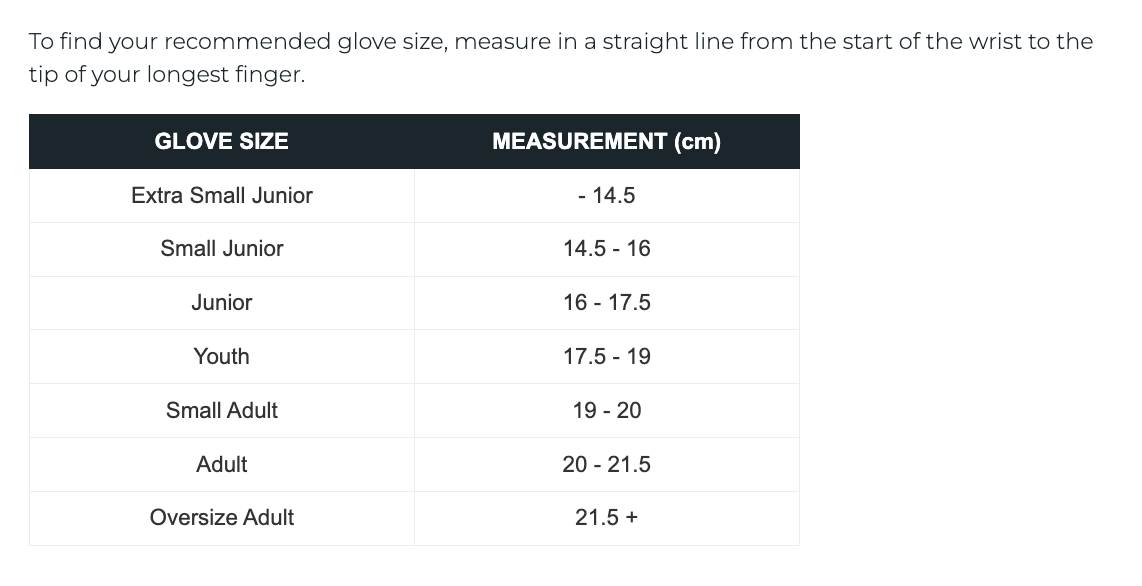
Task: Select the "17.5 - 19" measurement cell
Action: (x=606, y=357)
